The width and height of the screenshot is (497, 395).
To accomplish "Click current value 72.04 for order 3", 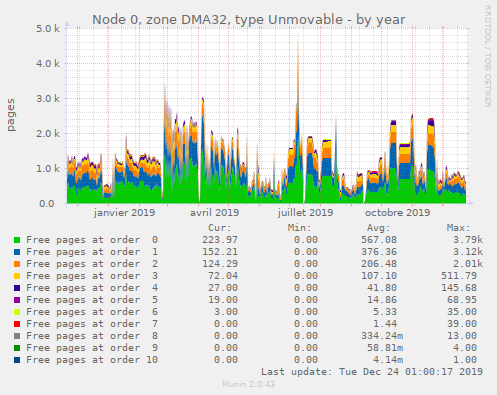I will coord(223,276).
